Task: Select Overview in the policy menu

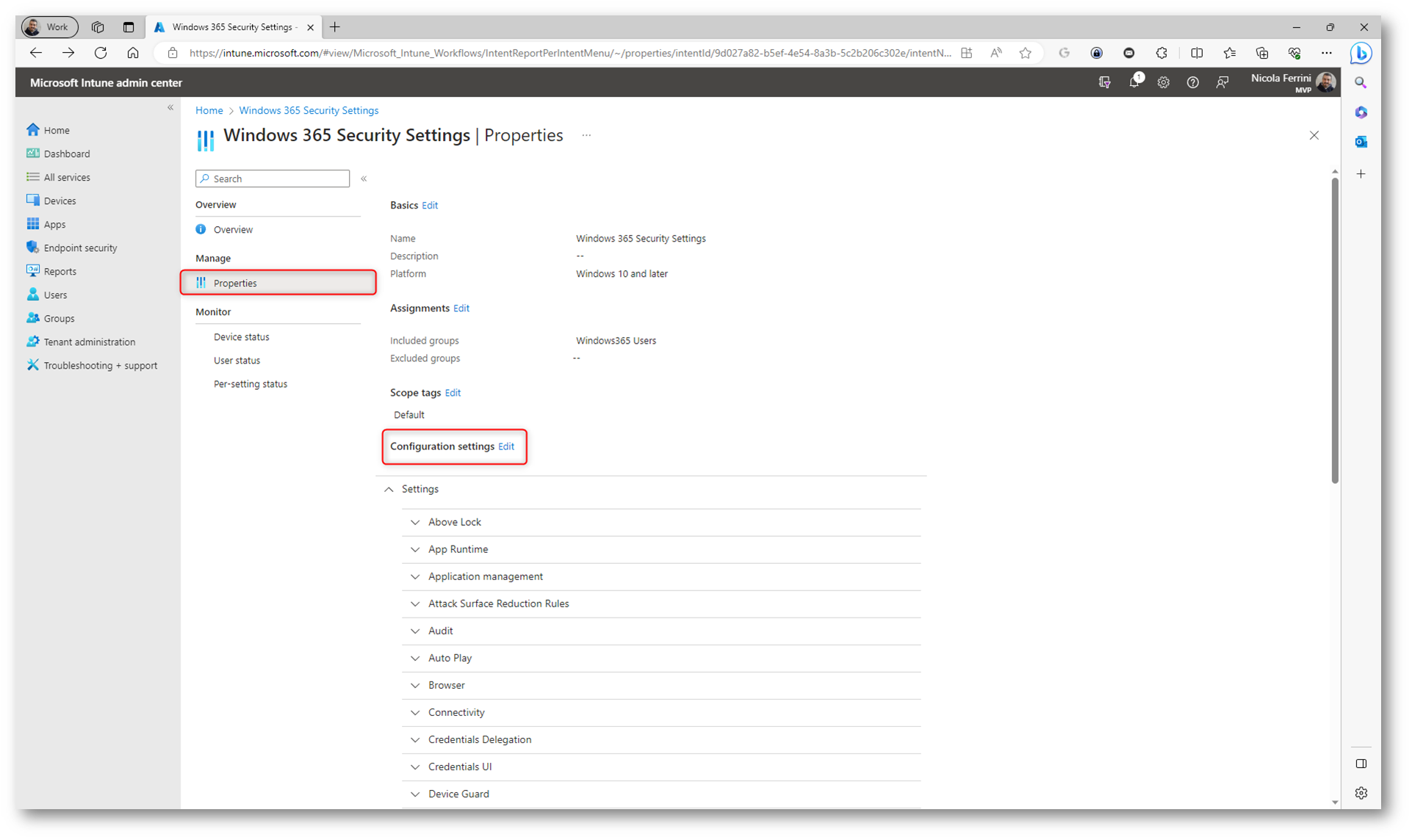Action: pos(233,230)
